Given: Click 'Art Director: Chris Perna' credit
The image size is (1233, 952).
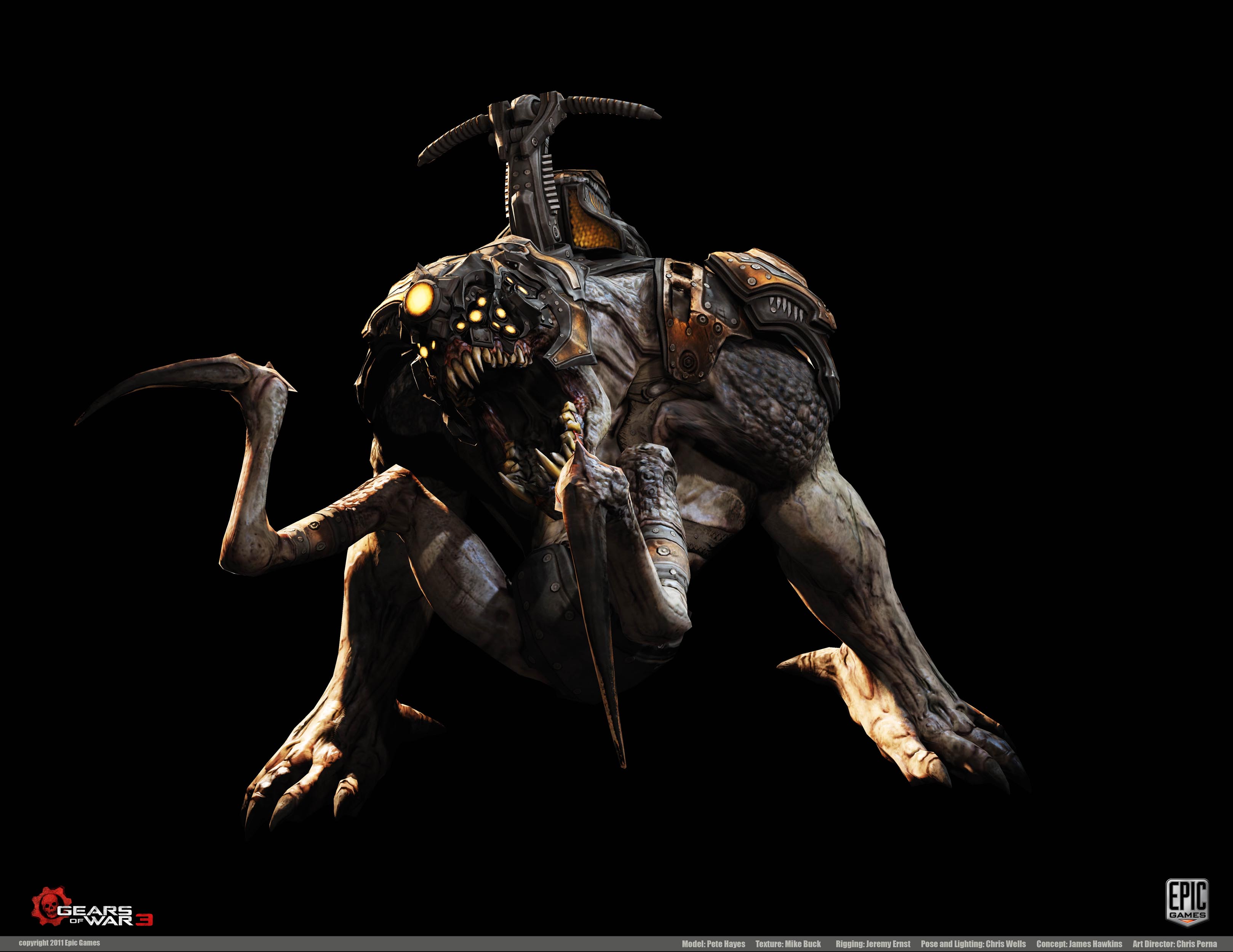Looking at the screenshot, I should click(x=1174, y=944).
